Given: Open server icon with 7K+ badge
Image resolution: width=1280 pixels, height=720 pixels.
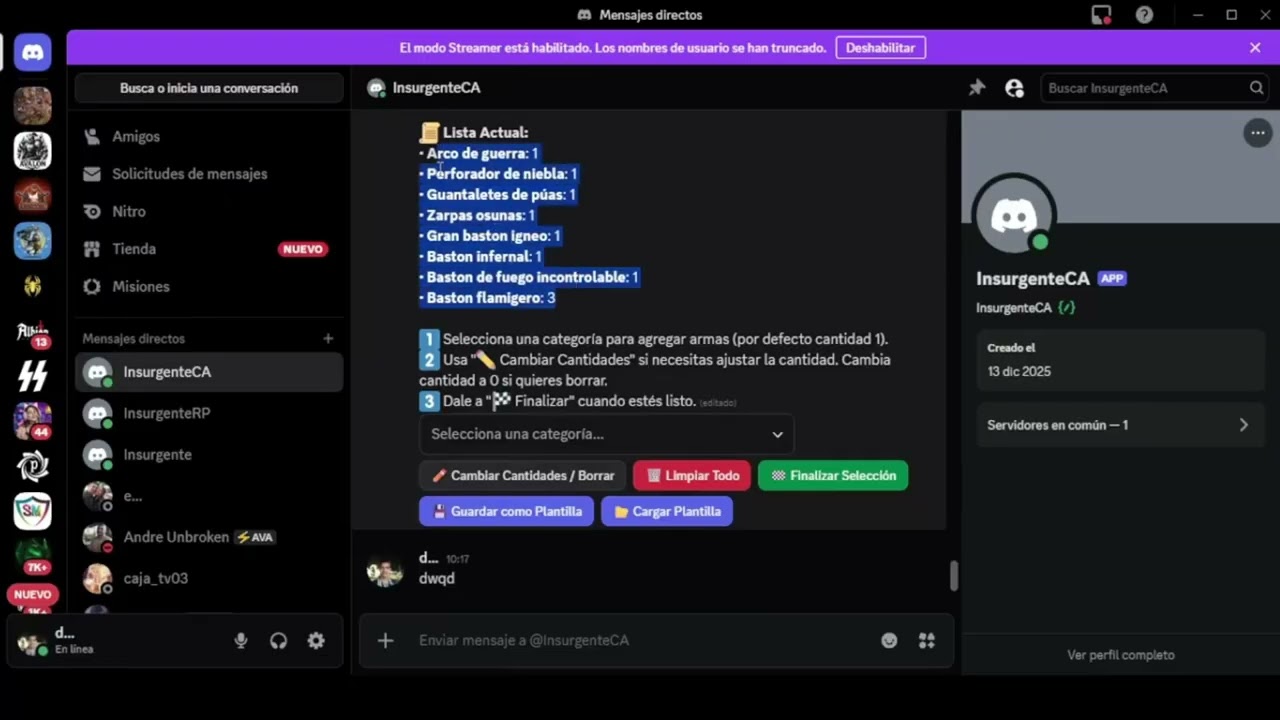Looking at the screenshot, I should pos(33,556).
